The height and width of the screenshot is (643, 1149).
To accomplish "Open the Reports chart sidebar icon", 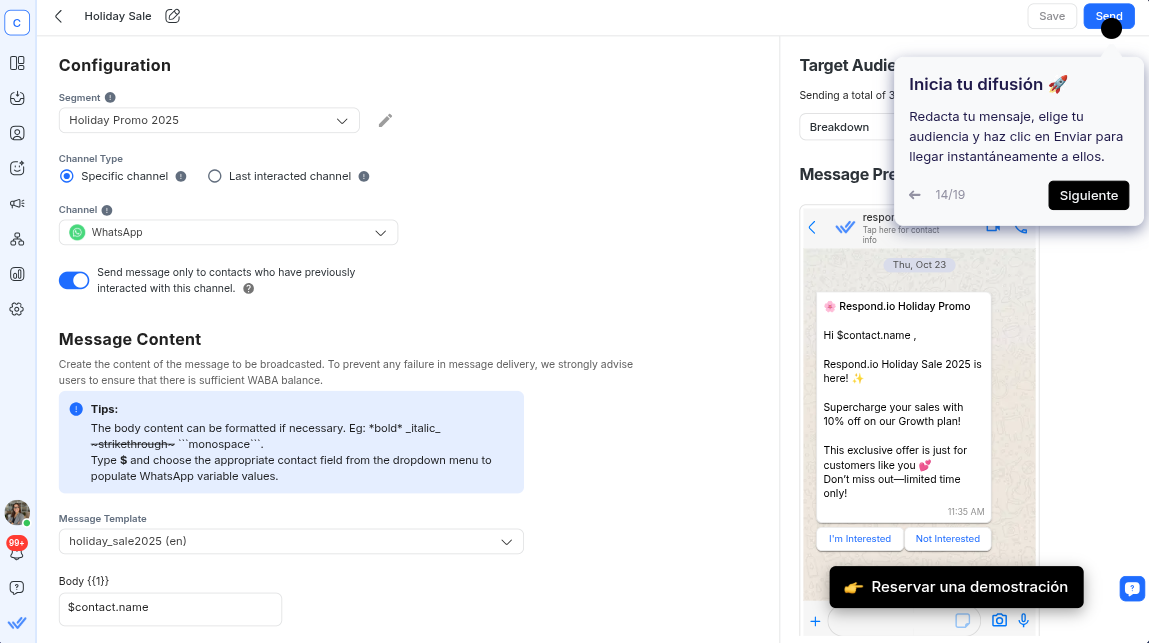I will pyautogui.click(x=17, y=274).
